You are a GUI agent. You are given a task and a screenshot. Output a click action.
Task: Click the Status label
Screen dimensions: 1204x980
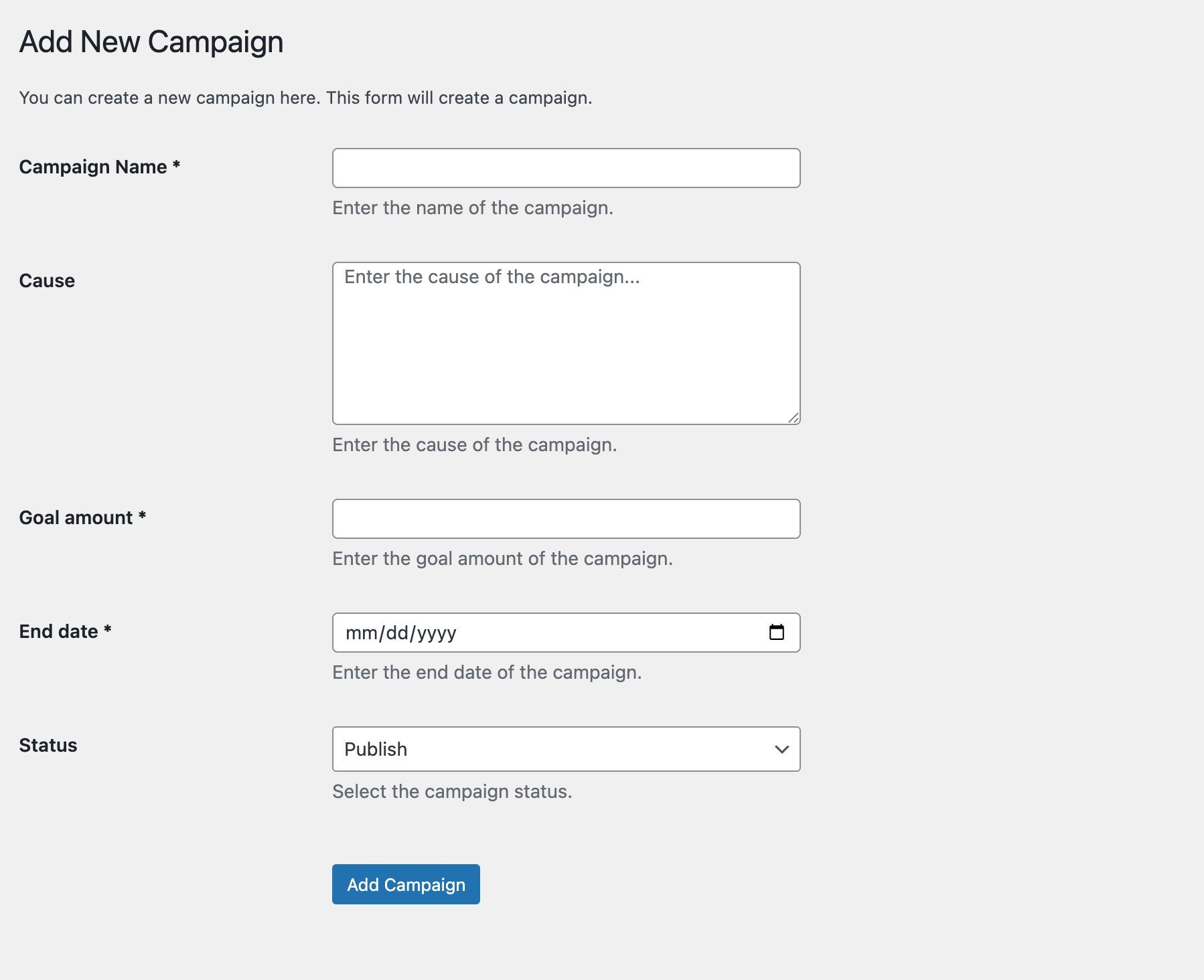[48, 745]
